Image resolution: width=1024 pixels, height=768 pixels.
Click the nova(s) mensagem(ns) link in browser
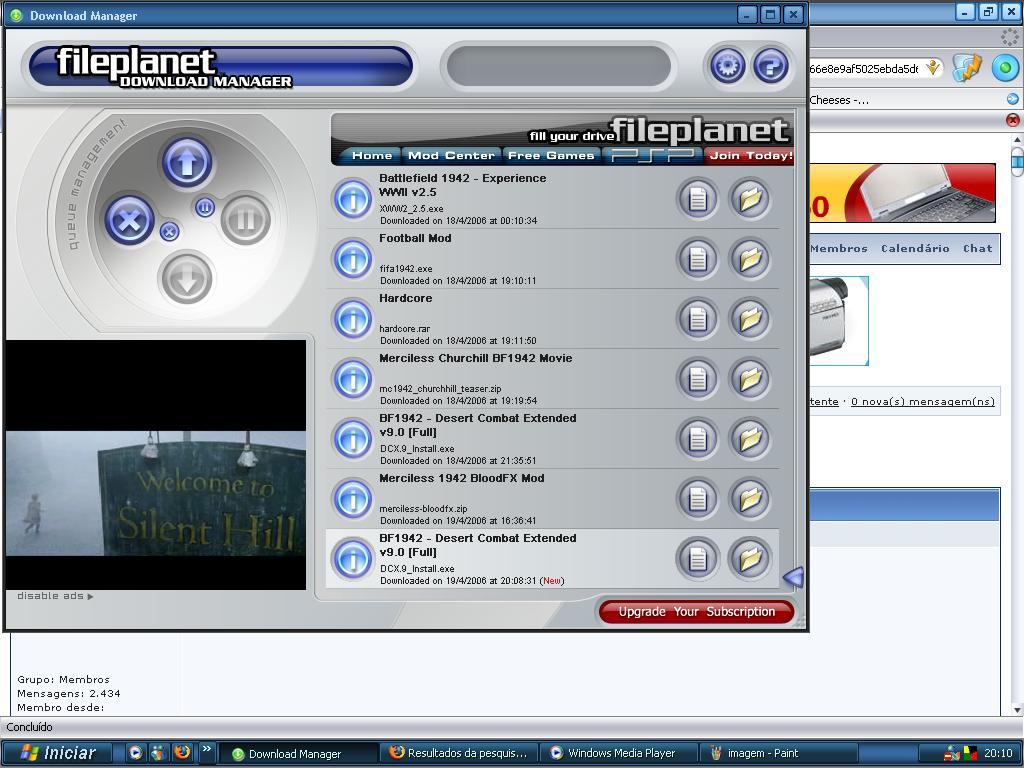tap(922, 402)
